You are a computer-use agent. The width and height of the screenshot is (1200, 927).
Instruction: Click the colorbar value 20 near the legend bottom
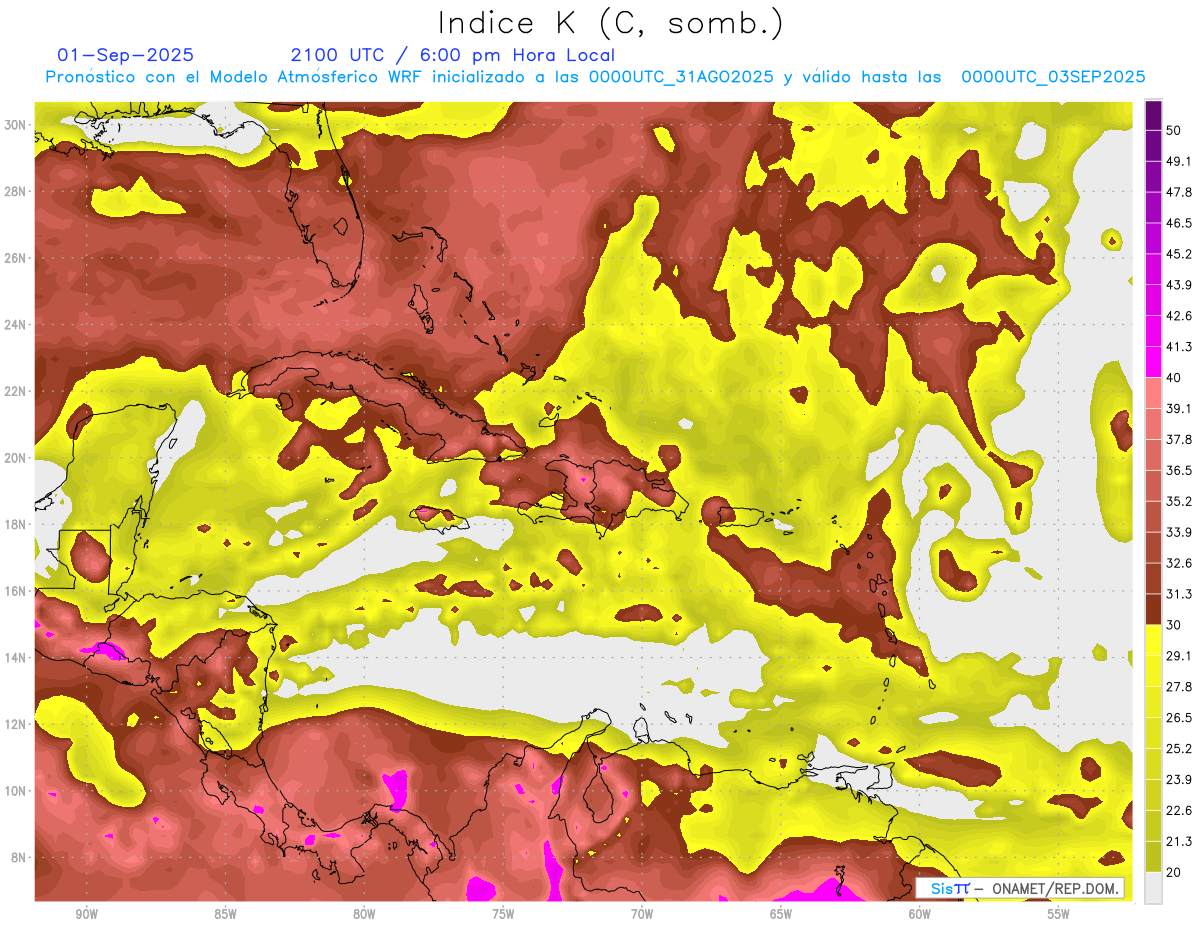point(1174,873)
